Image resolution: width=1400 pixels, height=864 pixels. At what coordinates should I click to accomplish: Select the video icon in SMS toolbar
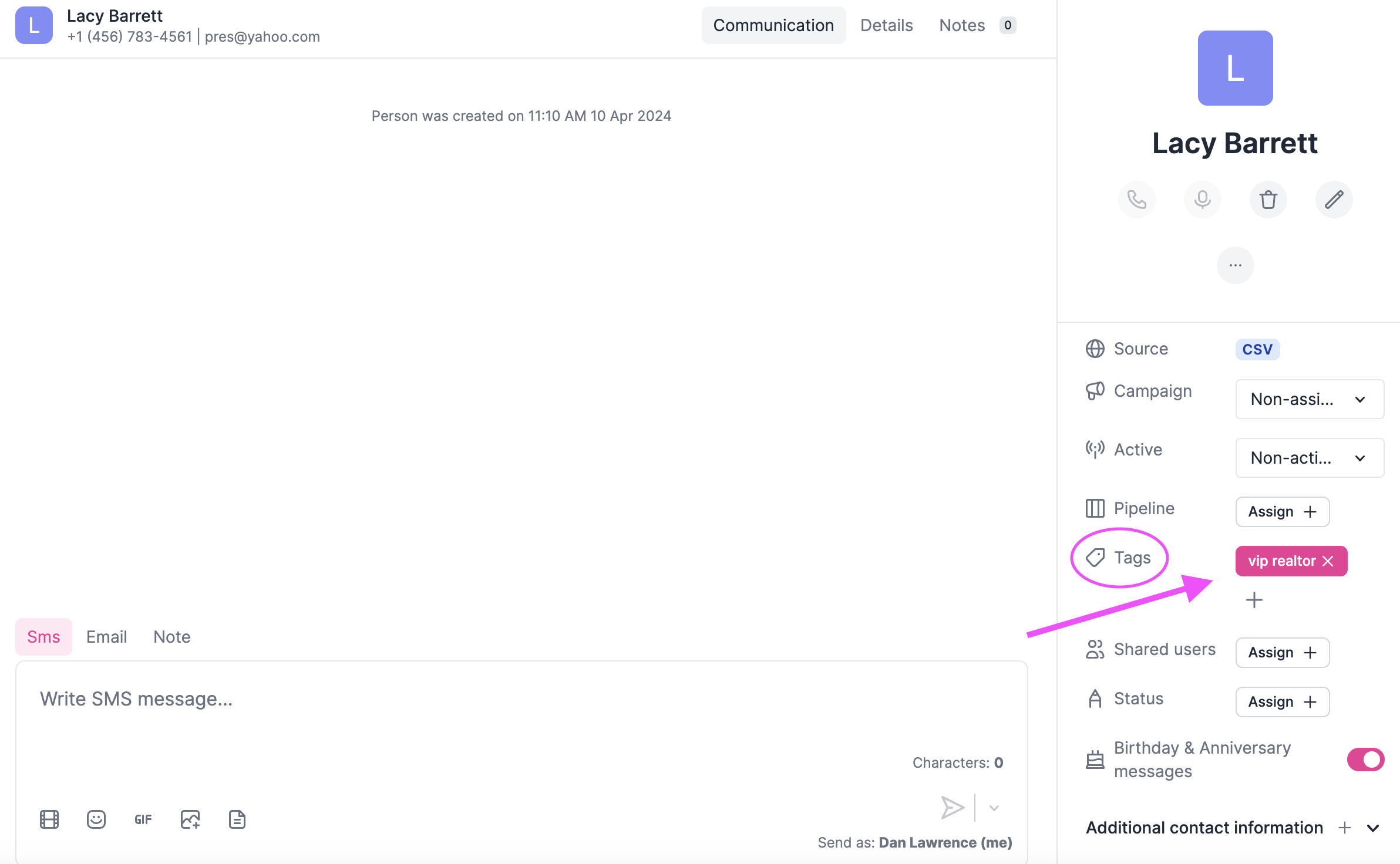pyautogui.click(x=49, y=819)
